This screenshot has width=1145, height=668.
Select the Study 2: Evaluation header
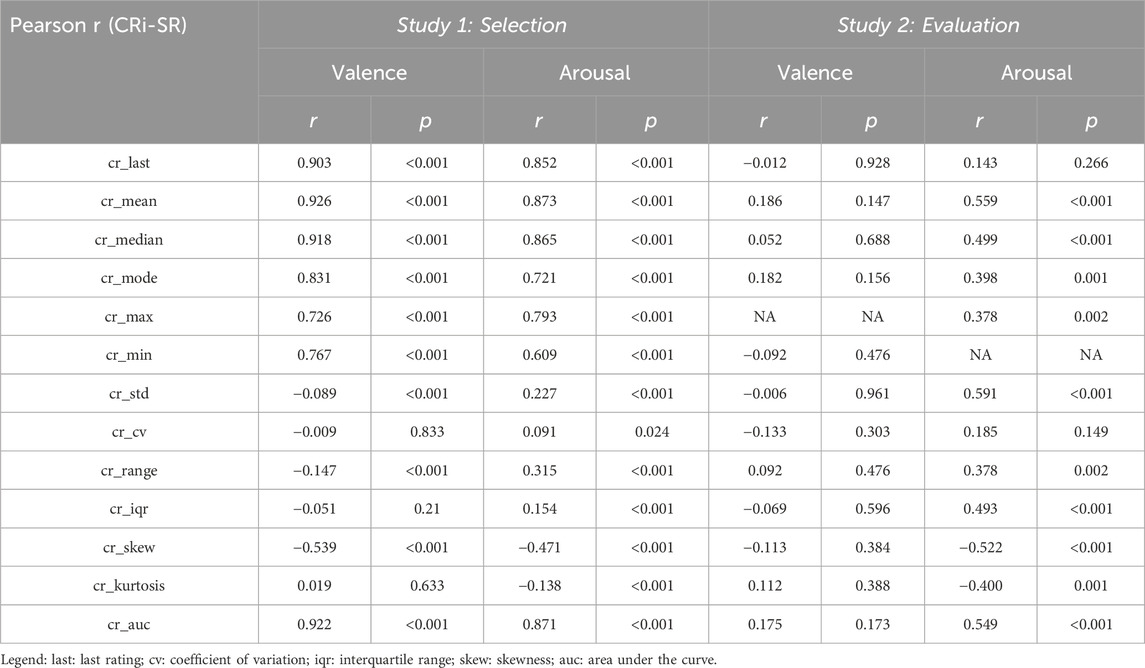click(x=927, y=25)
